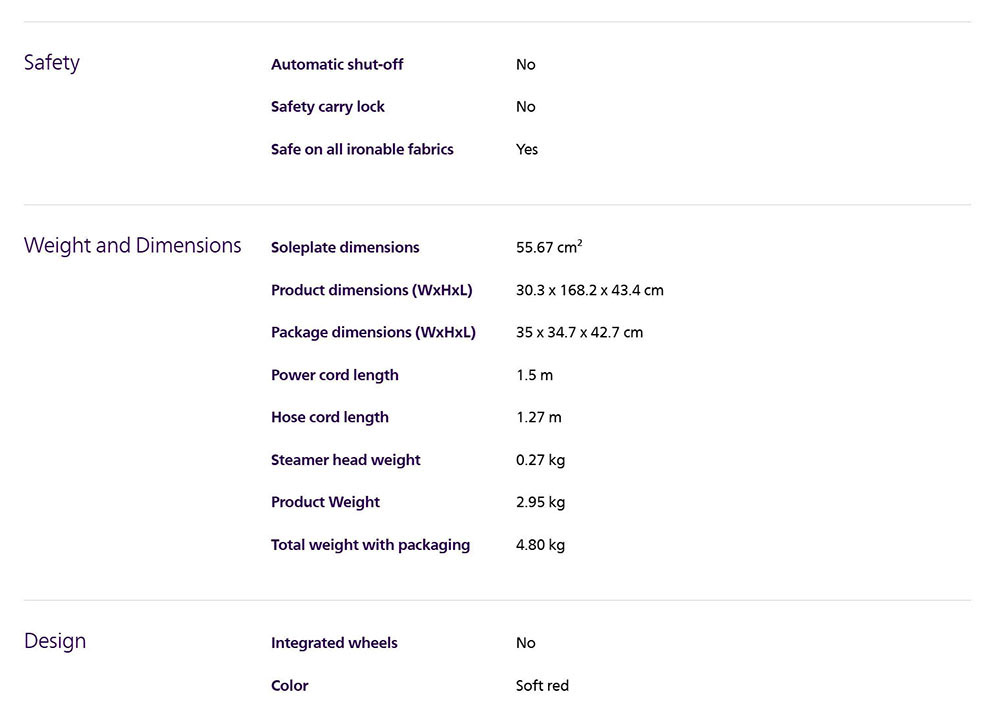The height and width of the screenshot is (720, 995).
Task: Click the 55.67 cm² soleplate value
Action: (549, 248)
